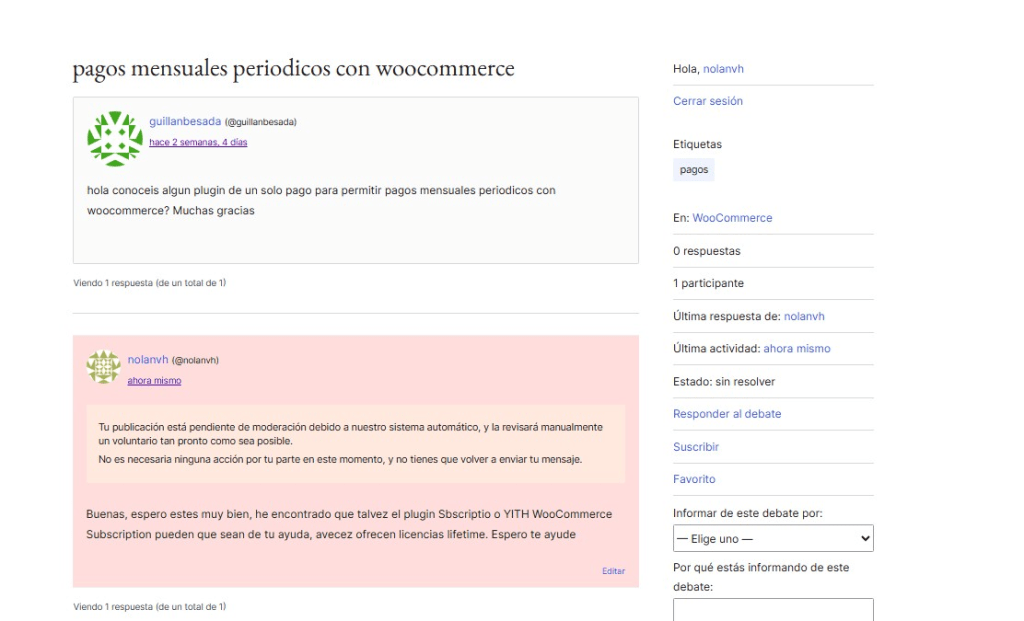Viewport: 1024px width, 621px height.
Task: Subscribe via the Suscribir link
Action: (x=696, y=447)
